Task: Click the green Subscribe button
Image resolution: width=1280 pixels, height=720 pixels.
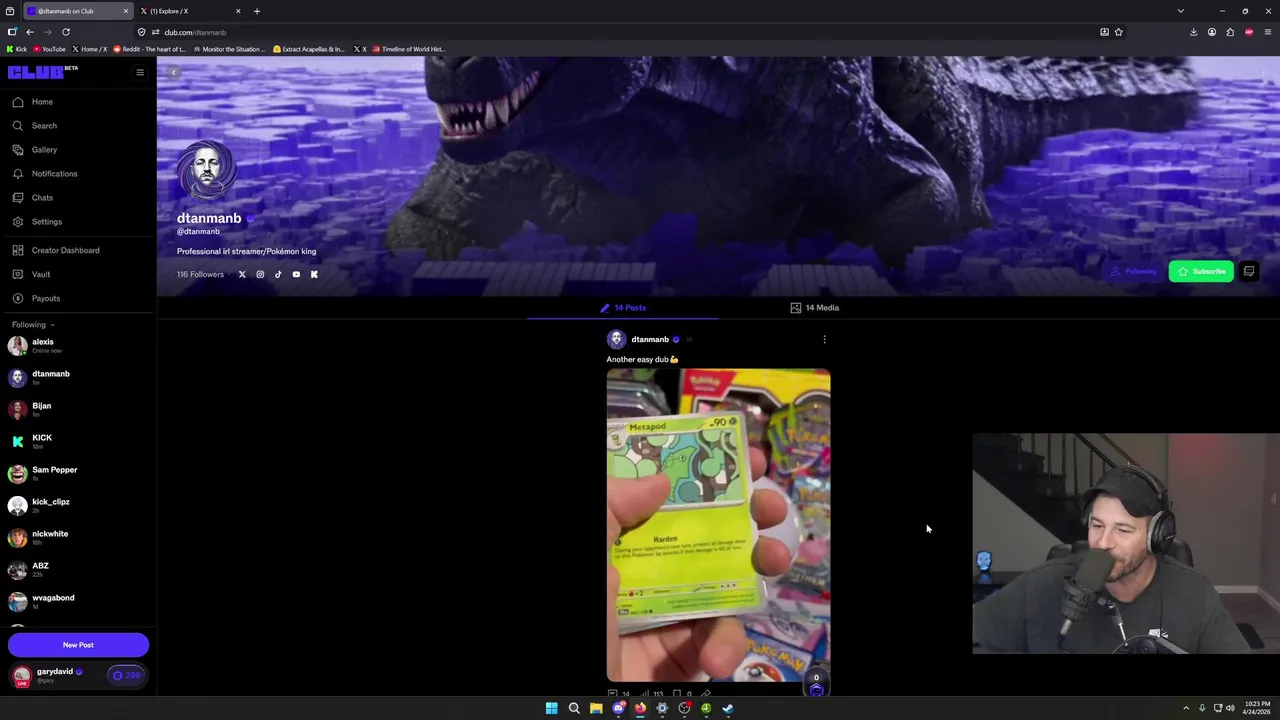Action: coord(1201,271)
